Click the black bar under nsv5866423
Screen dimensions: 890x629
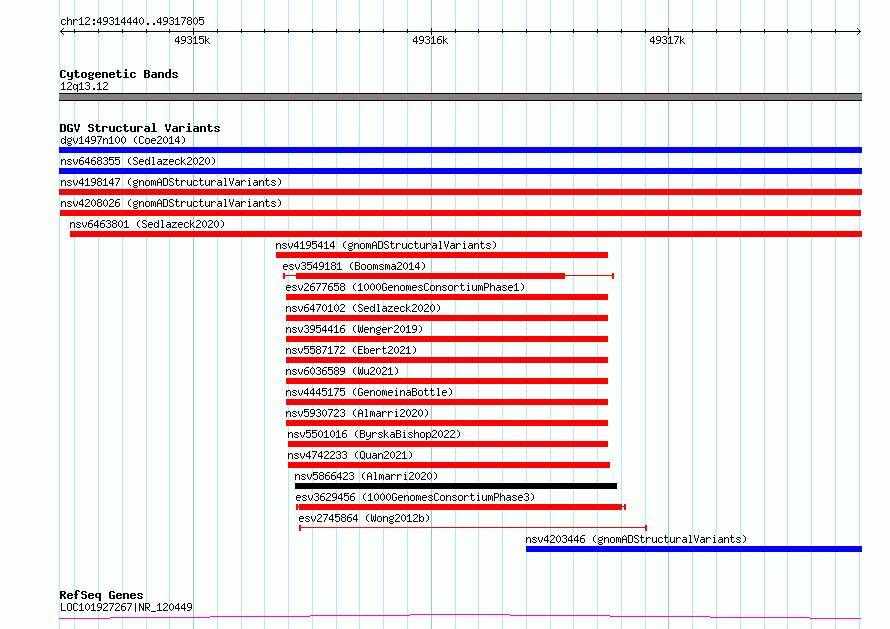pos(456,486)
